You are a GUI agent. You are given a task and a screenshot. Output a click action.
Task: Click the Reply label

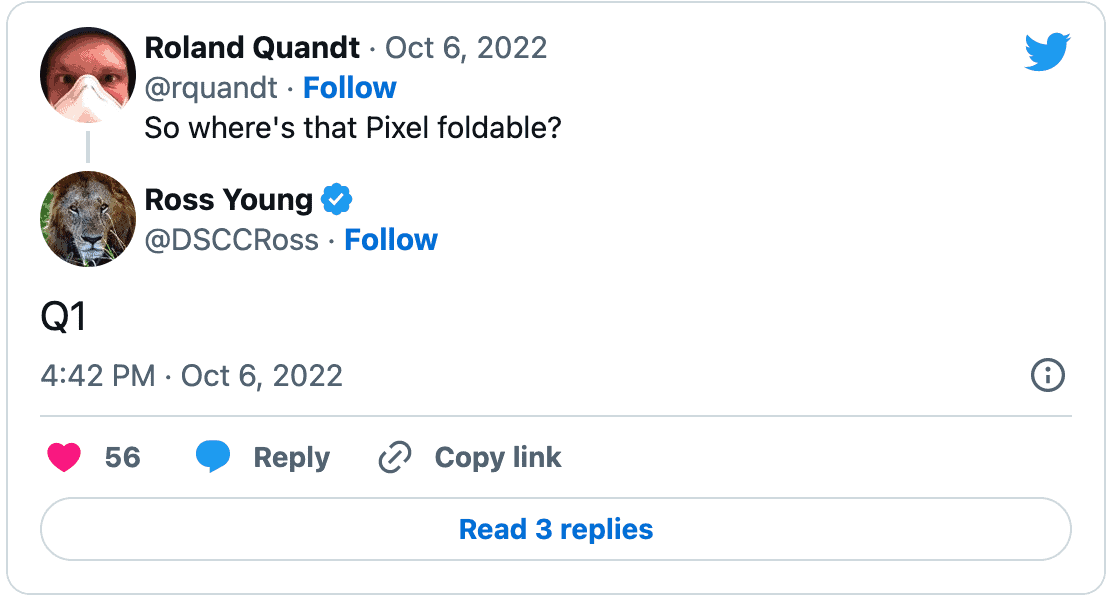point(291,458)
